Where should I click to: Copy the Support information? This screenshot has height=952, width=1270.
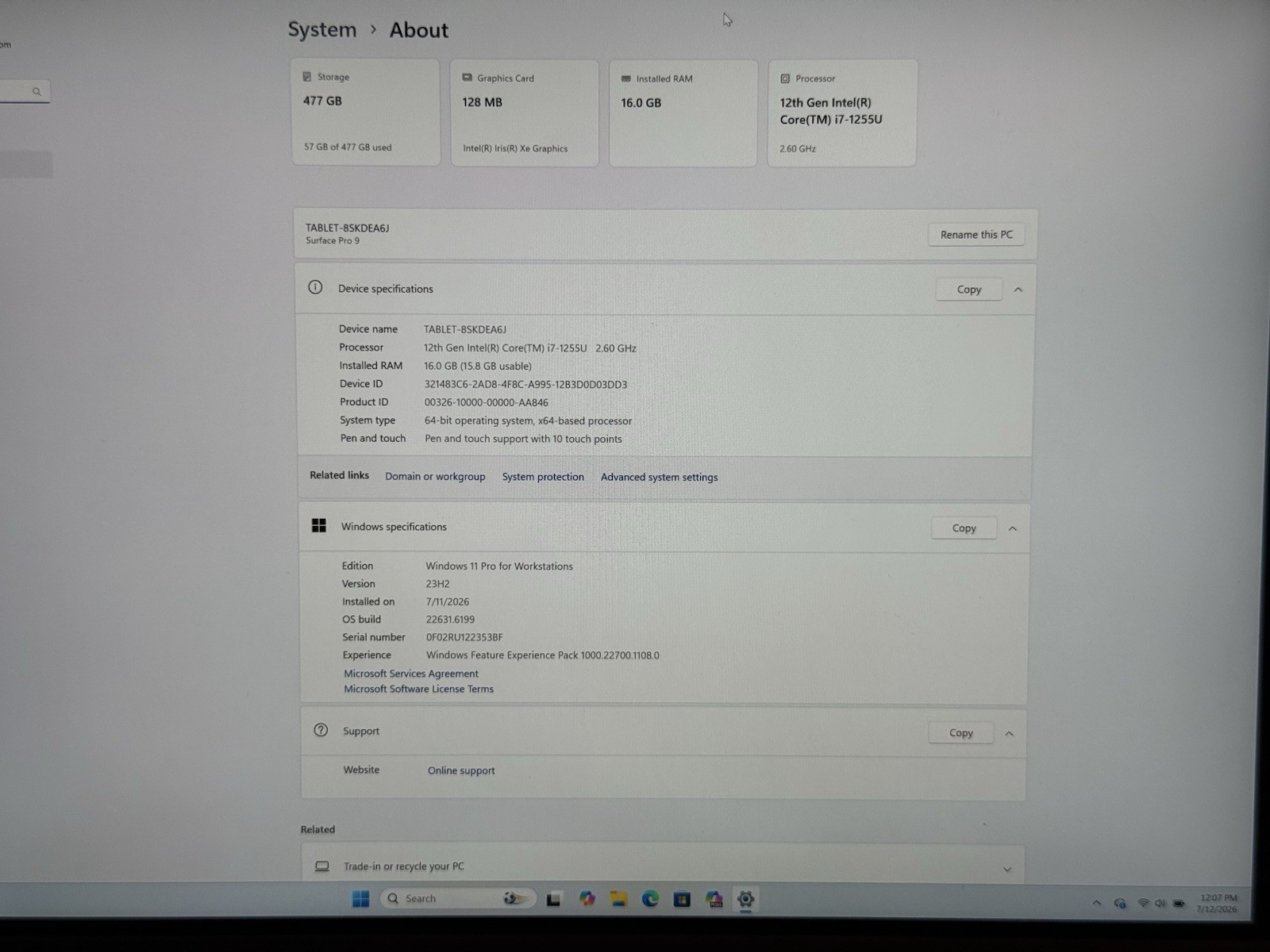click(961, 733)
